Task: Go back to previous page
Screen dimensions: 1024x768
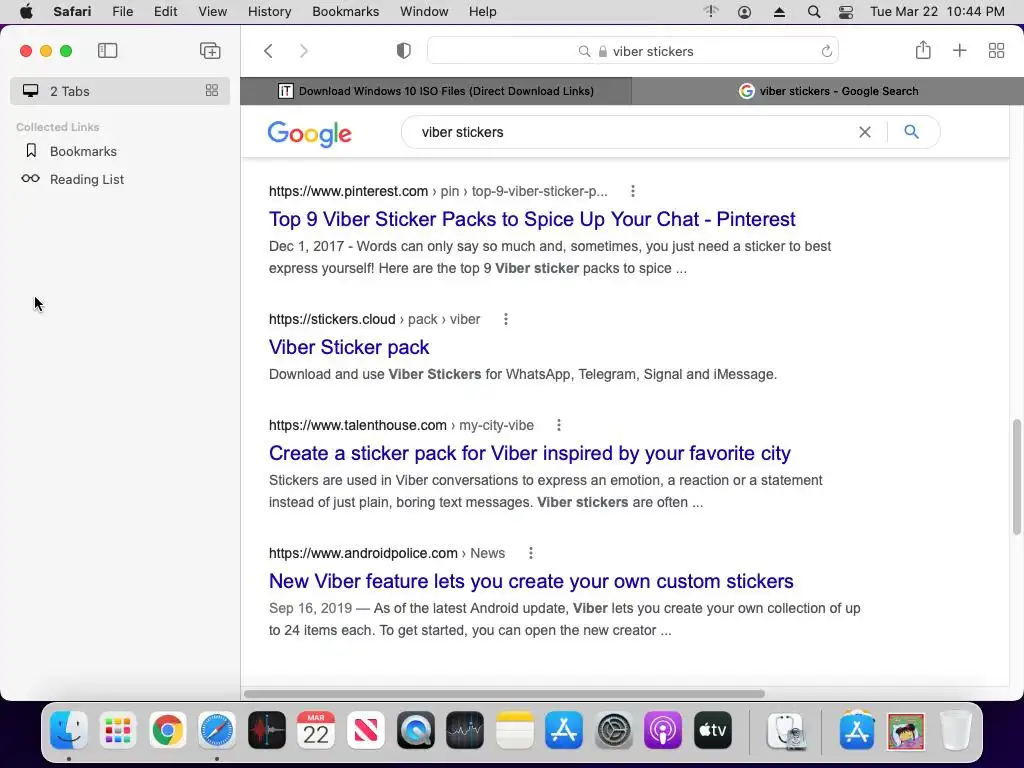Action: coord(268,51)
